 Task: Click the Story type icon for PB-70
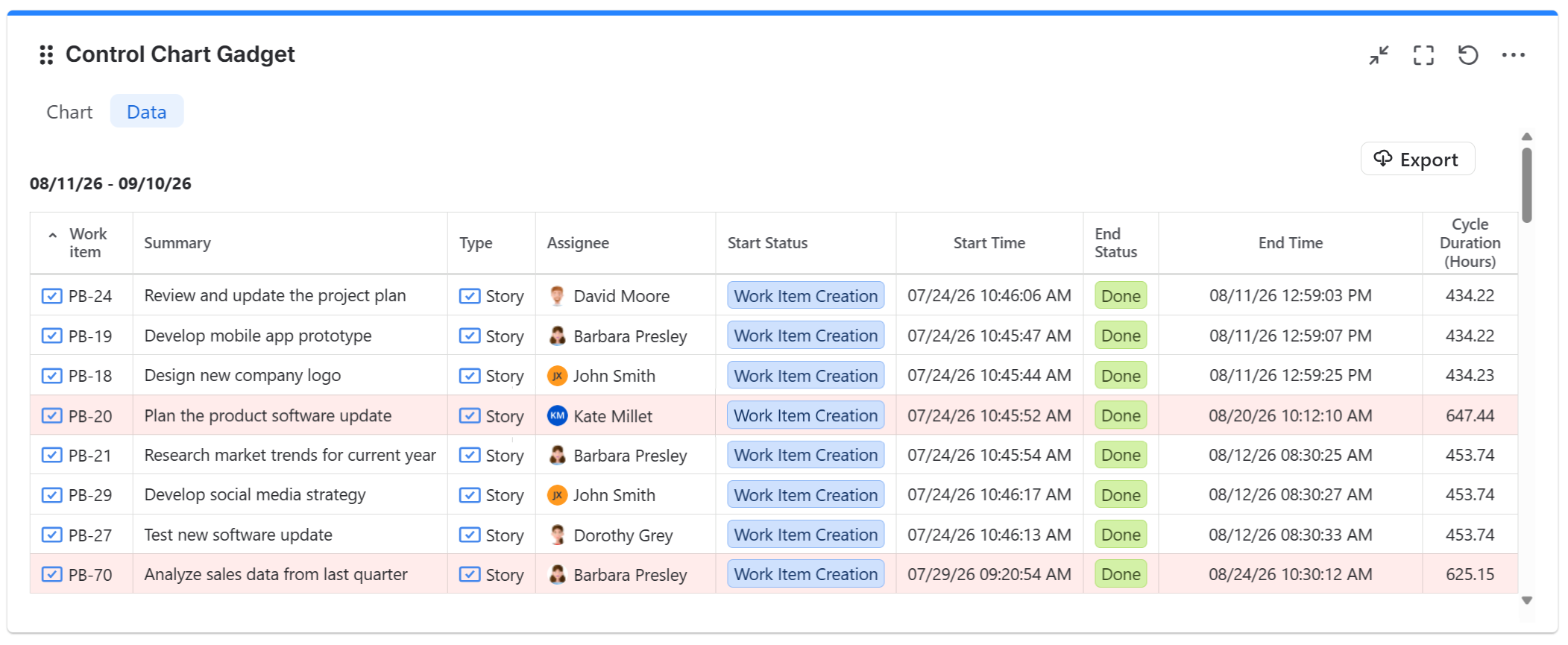click(x=470, y=574)
